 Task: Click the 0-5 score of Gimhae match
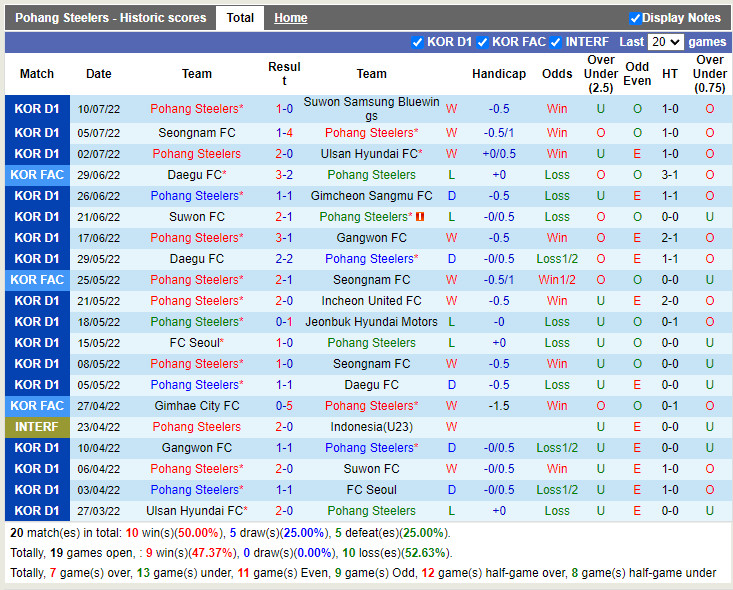(x=284, y=406)
